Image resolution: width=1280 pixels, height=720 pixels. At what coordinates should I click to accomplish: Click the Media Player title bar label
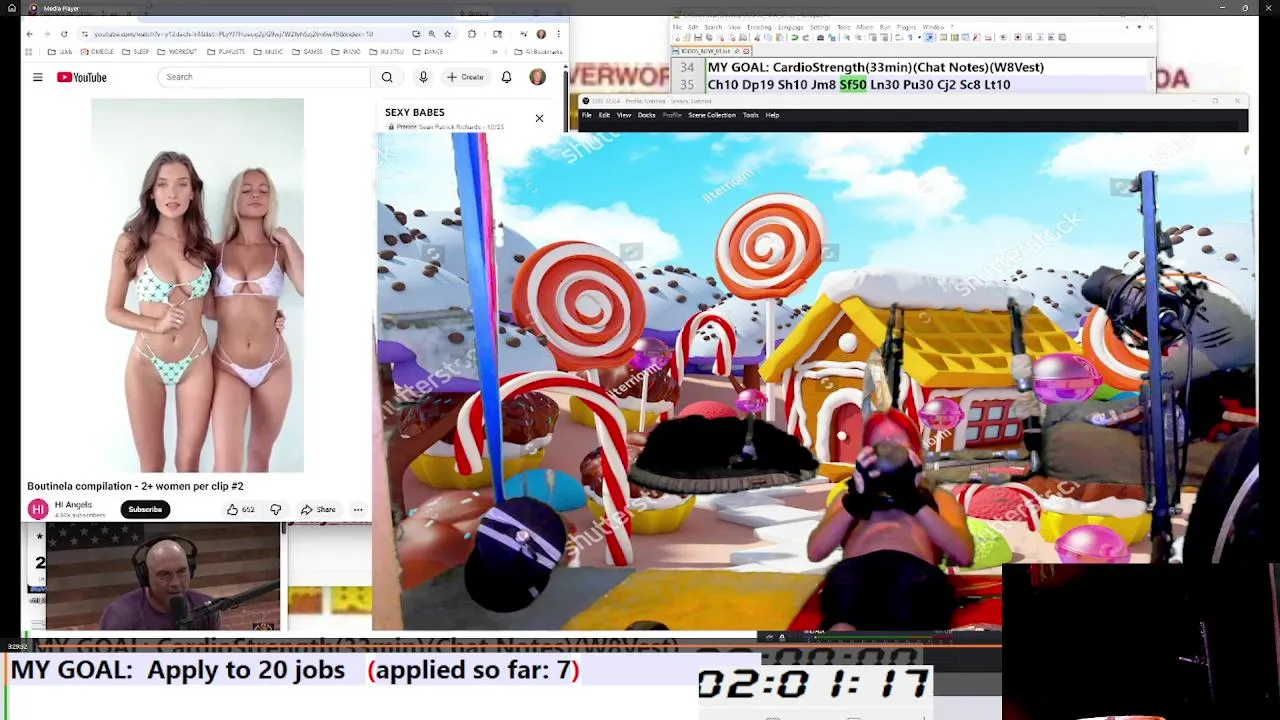coord(61,8)
